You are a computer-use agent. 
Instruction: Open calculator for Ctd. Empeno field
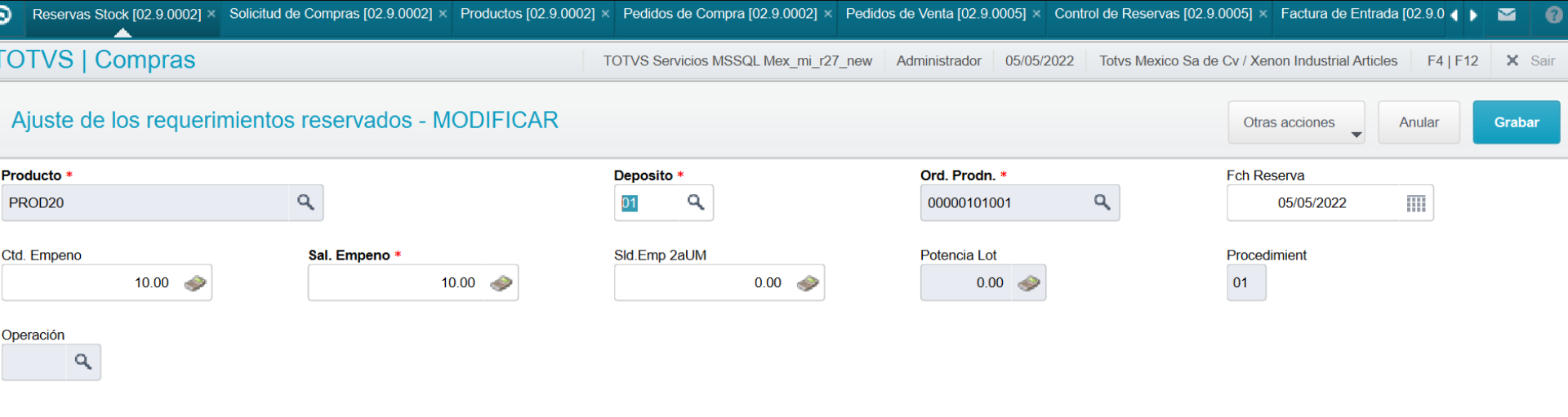tap(195, 283)
